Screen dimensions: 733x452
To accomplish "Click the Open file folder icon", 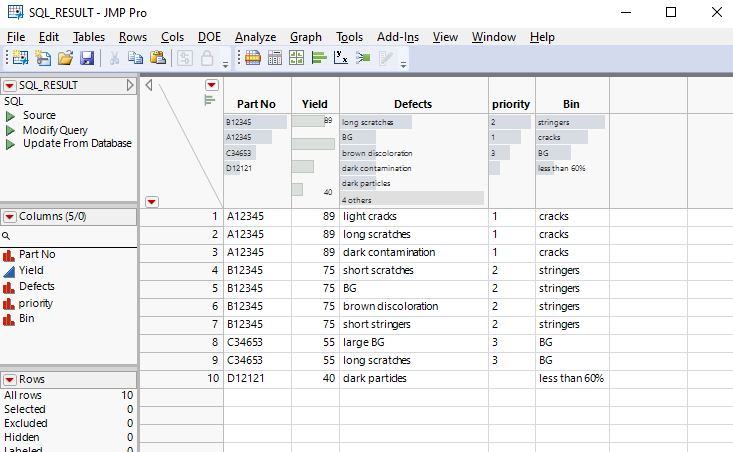I will click(x=65, y=59).
